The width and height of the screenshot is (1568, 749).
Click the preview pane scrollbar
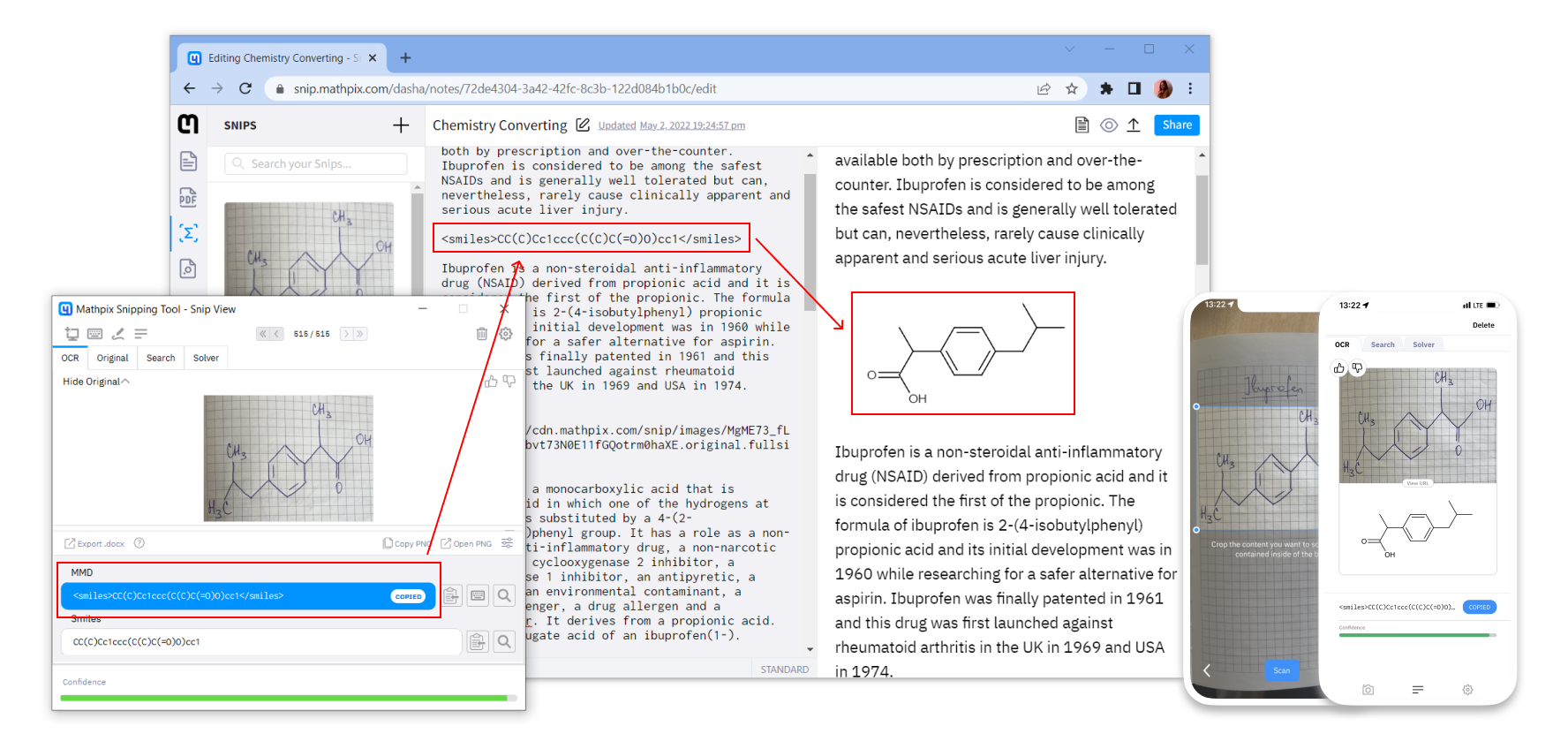[1202, 220]
